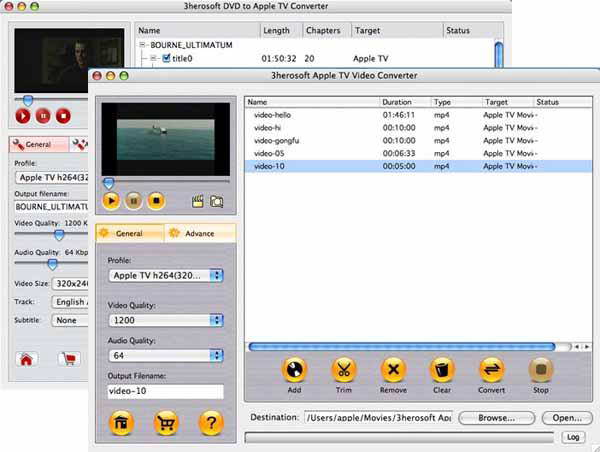Click the Add file icon
The height and width of the screenshot is (452, 600).
click(293, 371)
